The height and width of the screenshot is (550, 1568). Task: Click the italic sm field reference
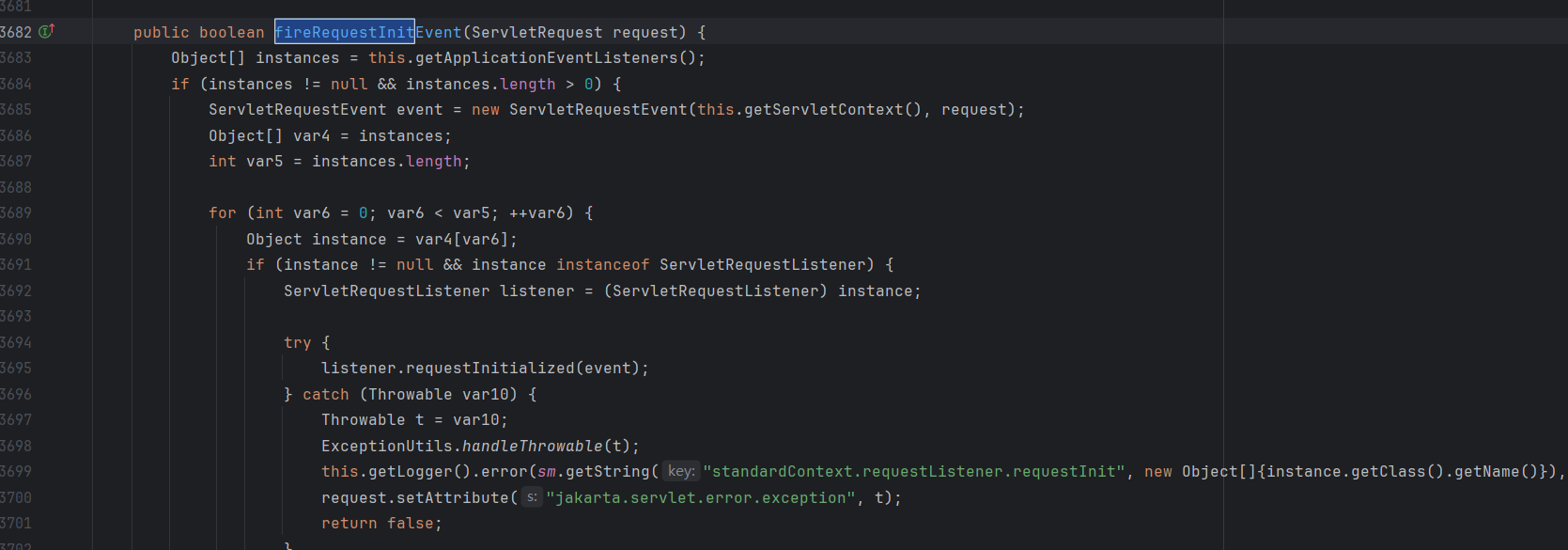[546, 471]
